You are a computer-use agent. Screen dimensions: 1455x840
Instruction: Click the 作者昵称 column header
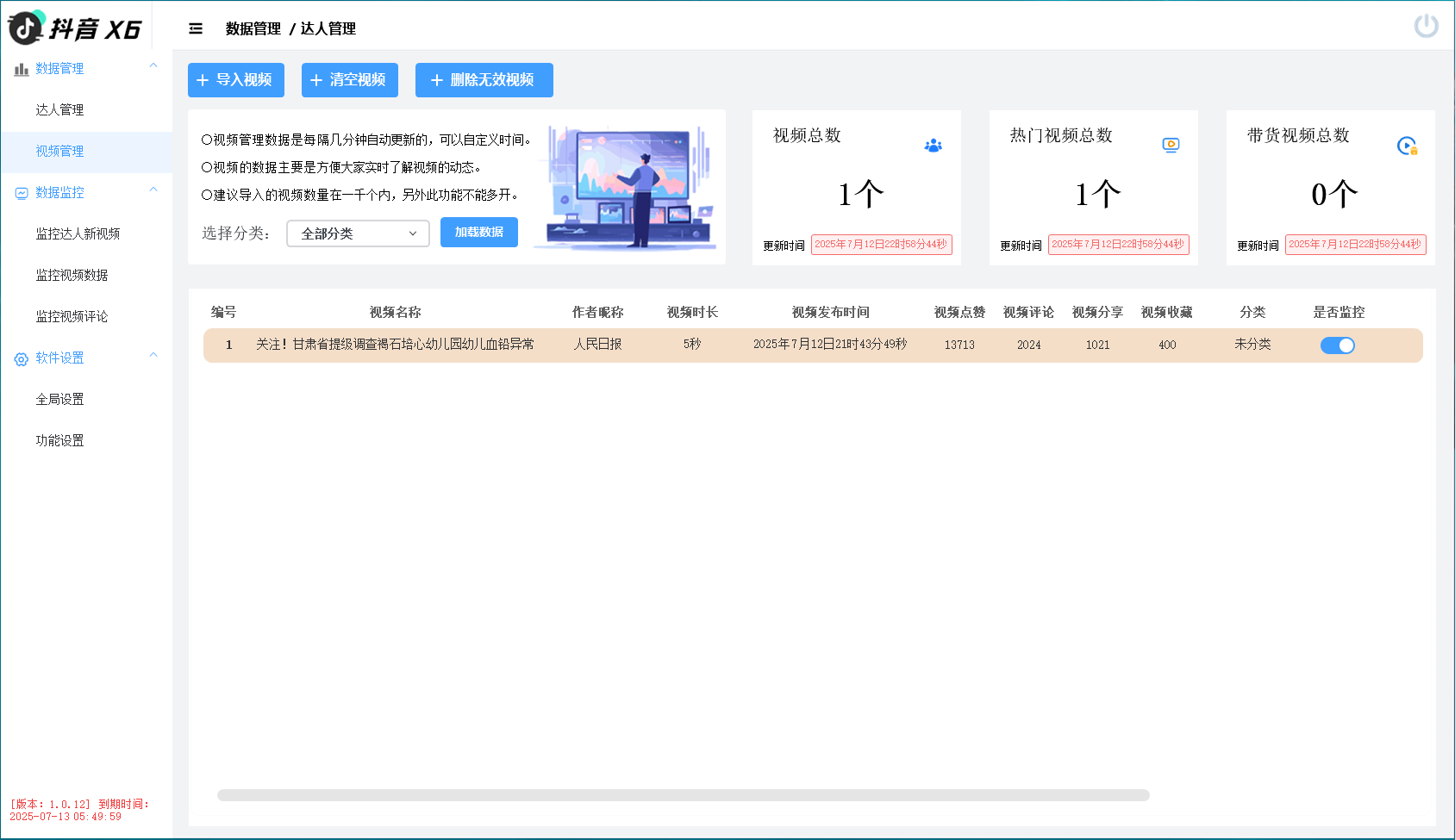[x=597, y=313]
